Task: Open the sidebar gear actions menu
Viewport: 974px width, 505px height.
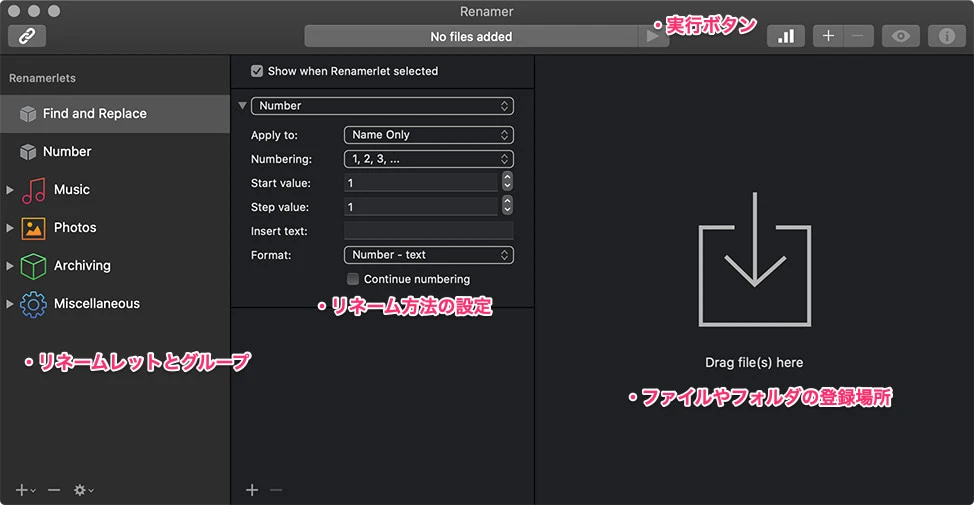Action: (x=83, y=490)
